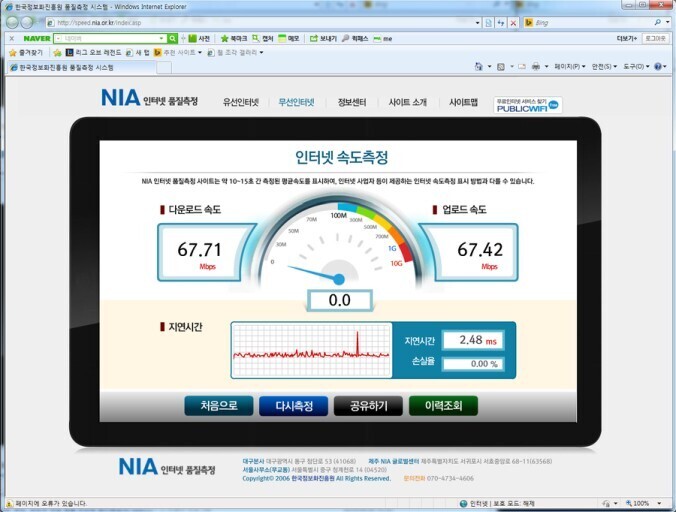This screenshot has height=512, width=676.
Task: Go forward with the browser Forward arrow
Action: [27, 22]
